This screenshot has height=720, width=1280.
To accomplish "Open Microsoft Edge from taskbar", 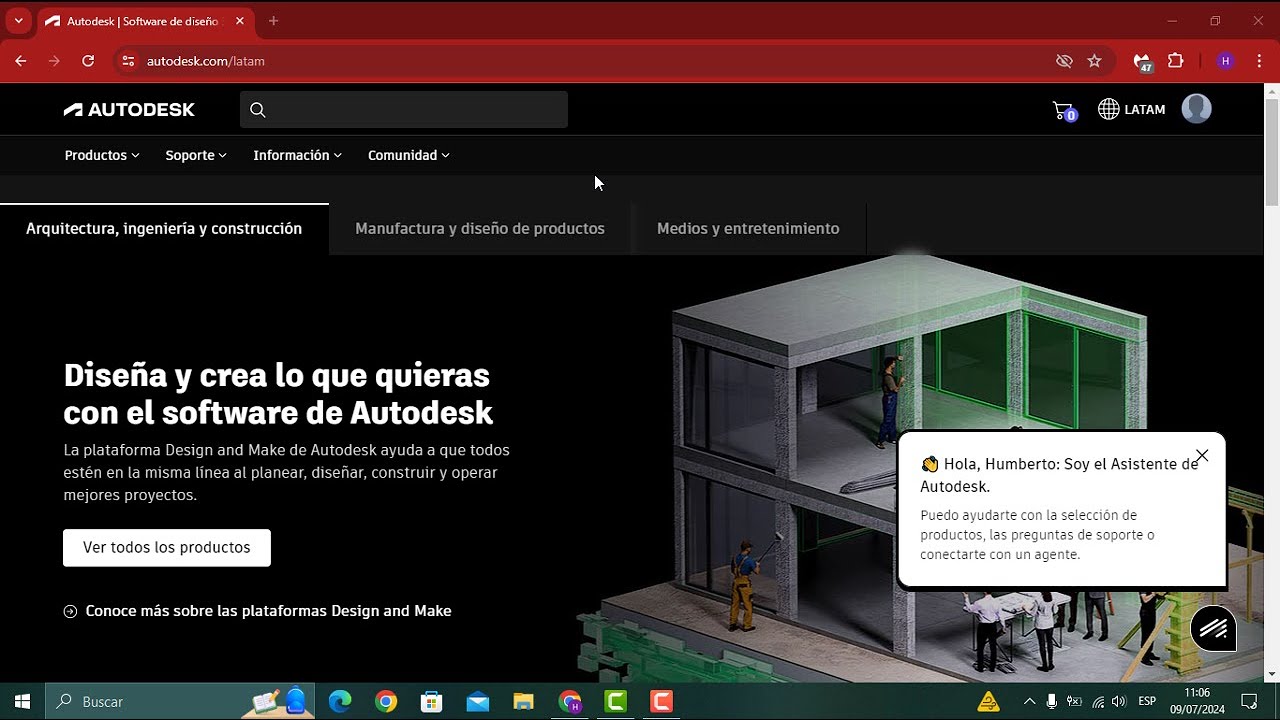I will click(x=340, y=701).
